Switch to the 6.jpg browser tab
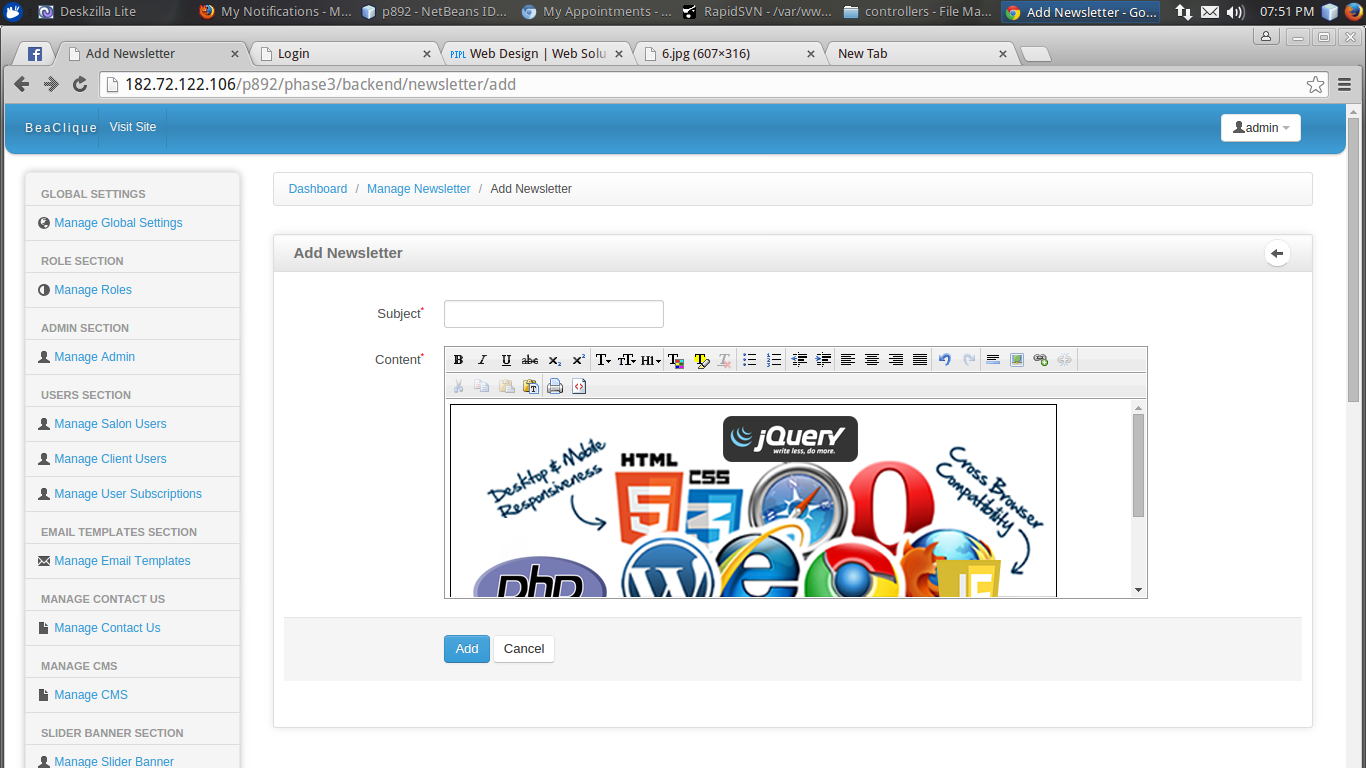Screen dimensions: 1366x768 pyautogui.click(x=729, y=54)
